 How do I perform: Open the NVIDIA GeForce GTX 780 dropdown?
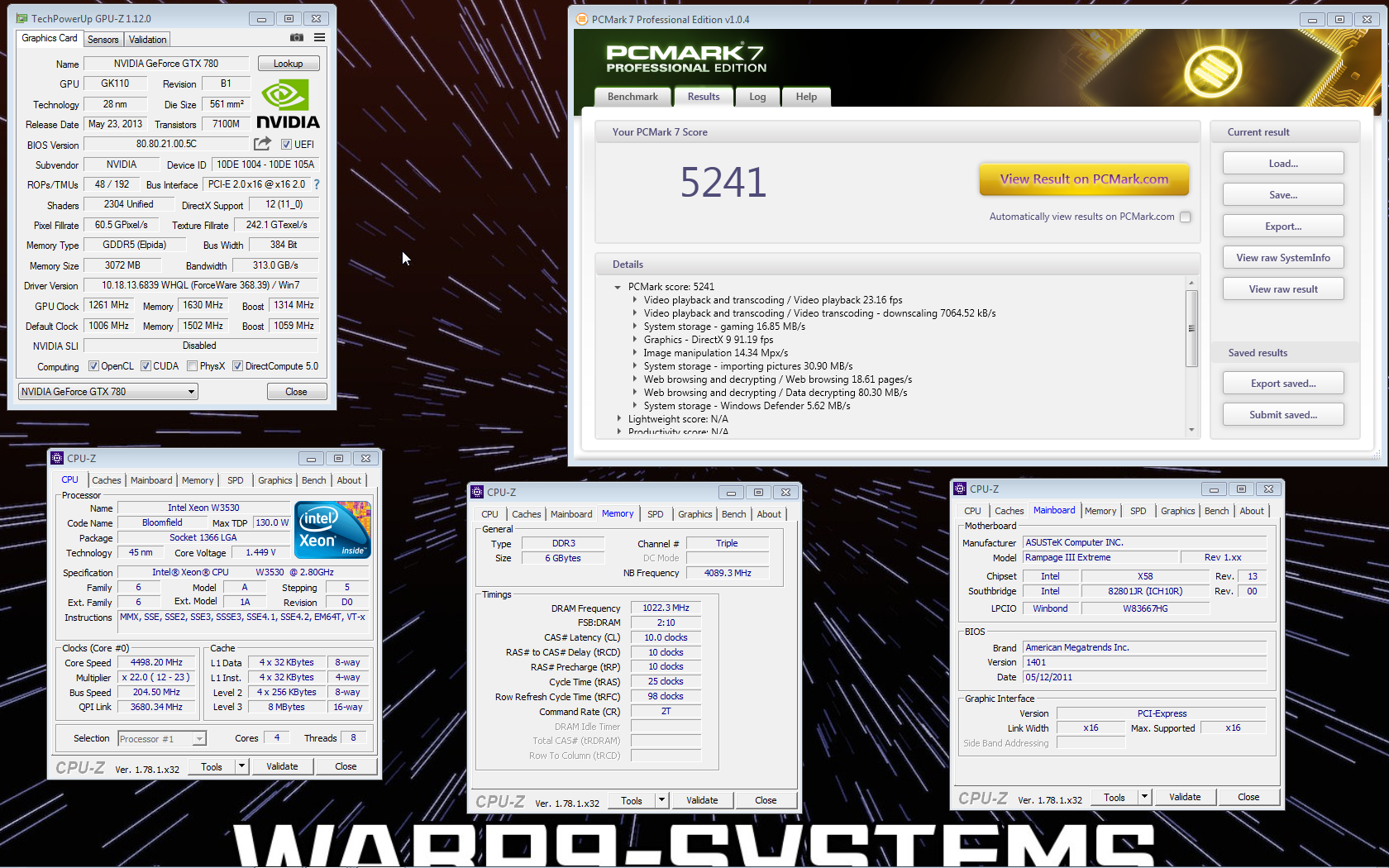(107, 392)
